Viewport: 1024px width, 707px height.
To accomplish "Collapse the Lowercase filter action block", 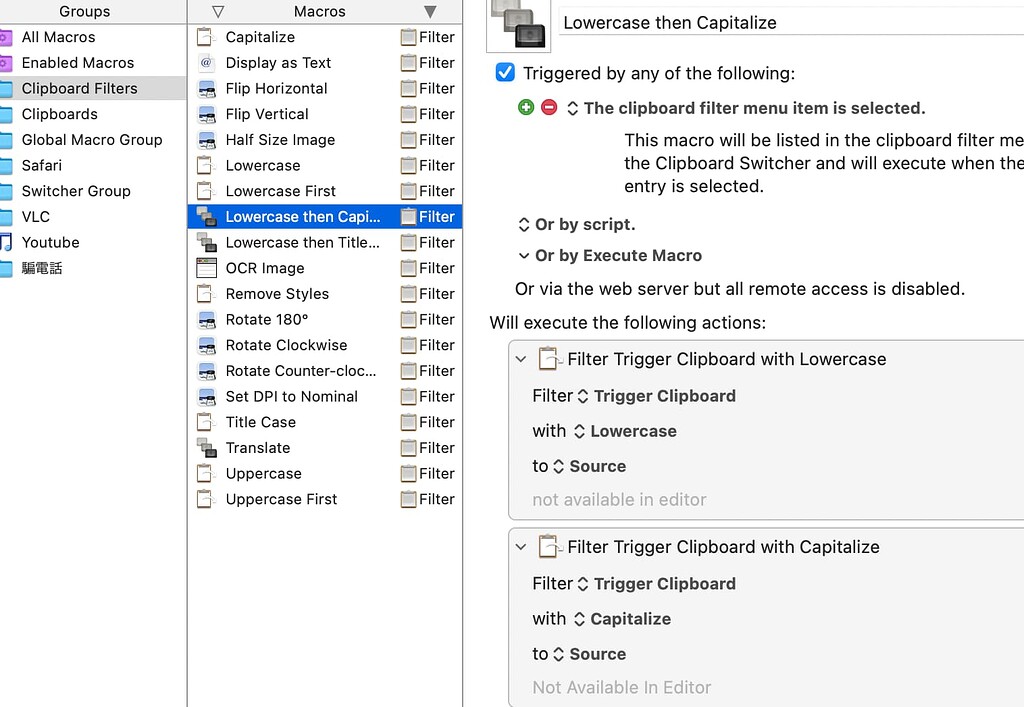I will (x=520, y=358).
